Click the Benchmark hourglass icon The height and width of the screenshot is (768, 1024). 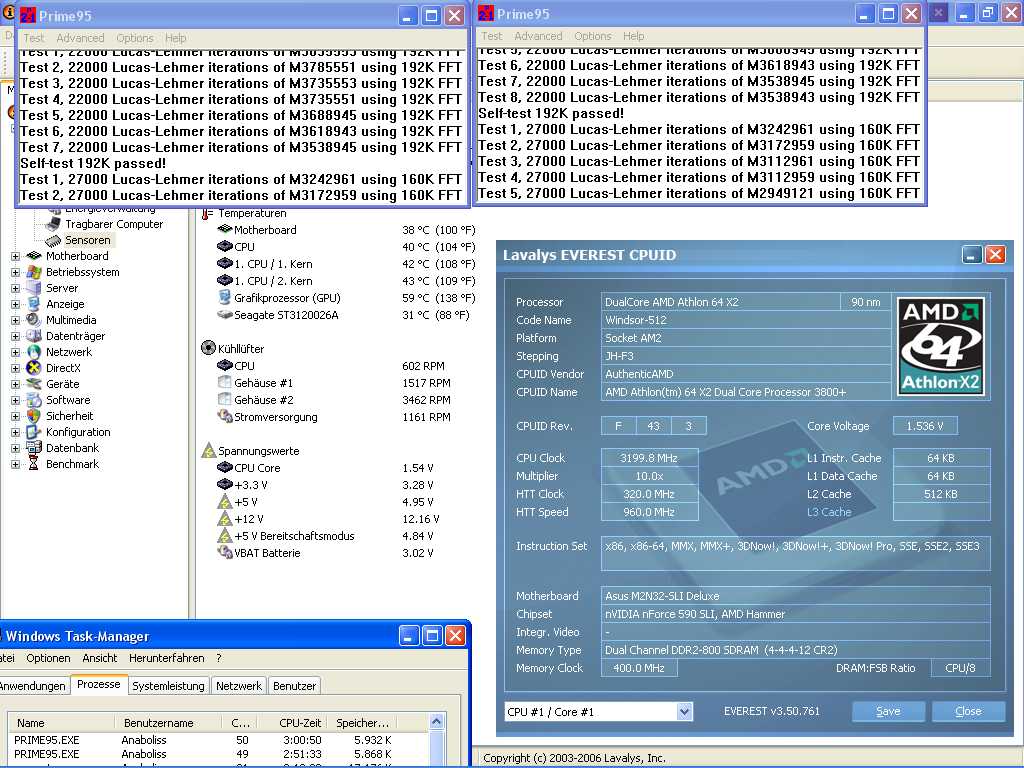tap(34, 464)
